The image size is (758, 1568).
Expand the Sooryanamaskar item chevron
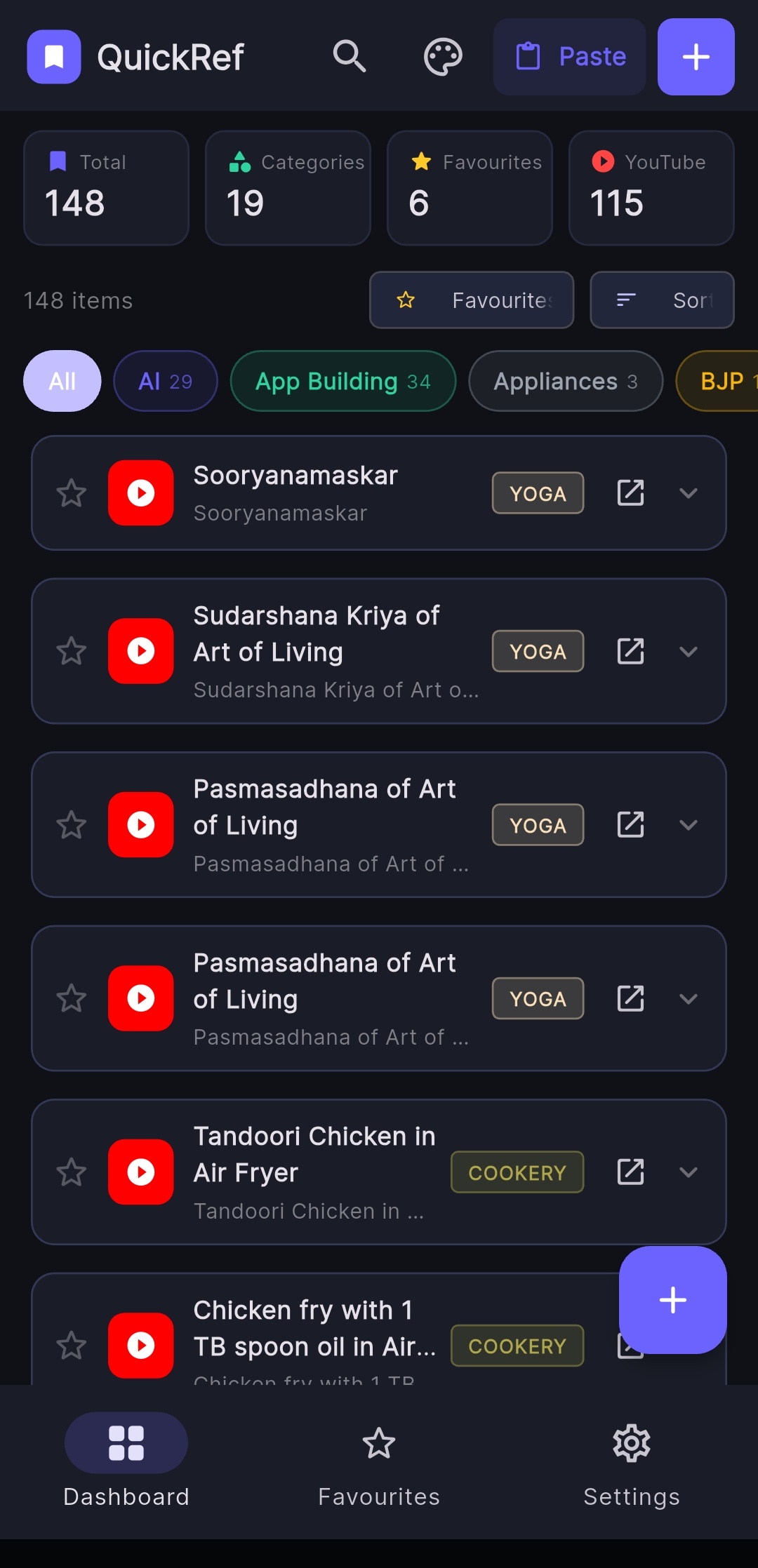click(x=689, y=492)
